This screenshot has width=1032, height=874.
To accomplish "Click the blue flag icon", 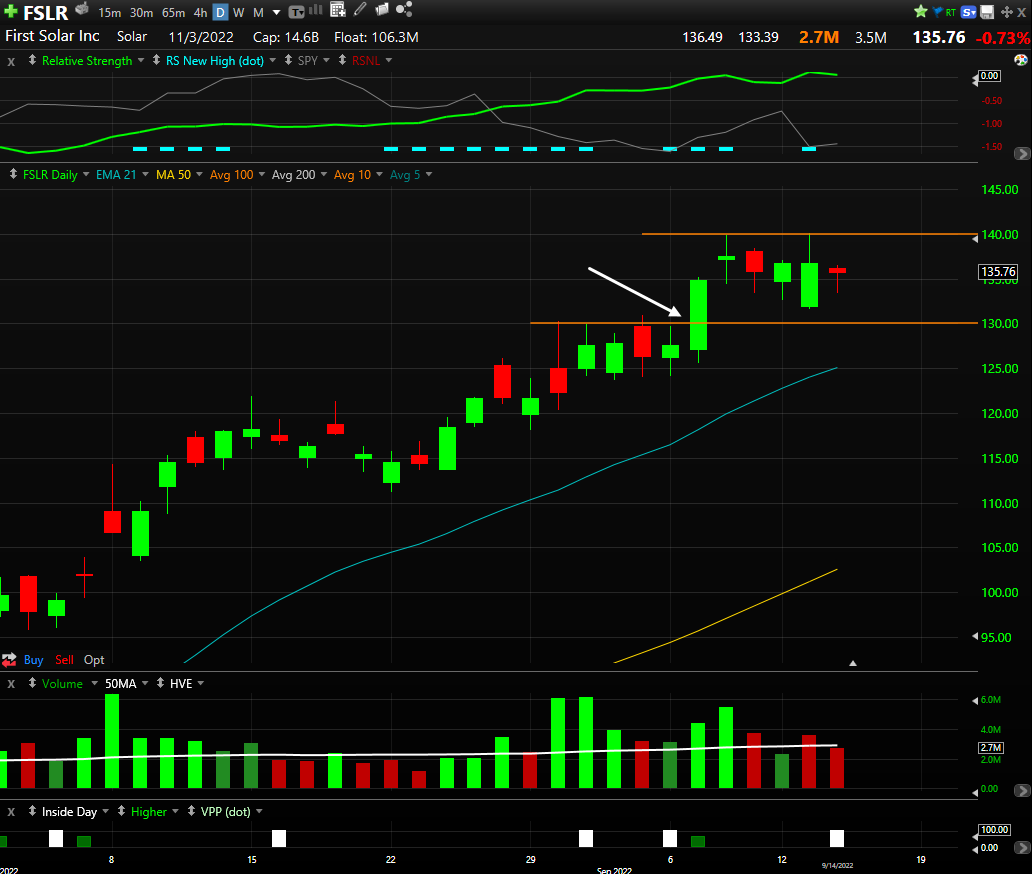I will coord(937,11).
